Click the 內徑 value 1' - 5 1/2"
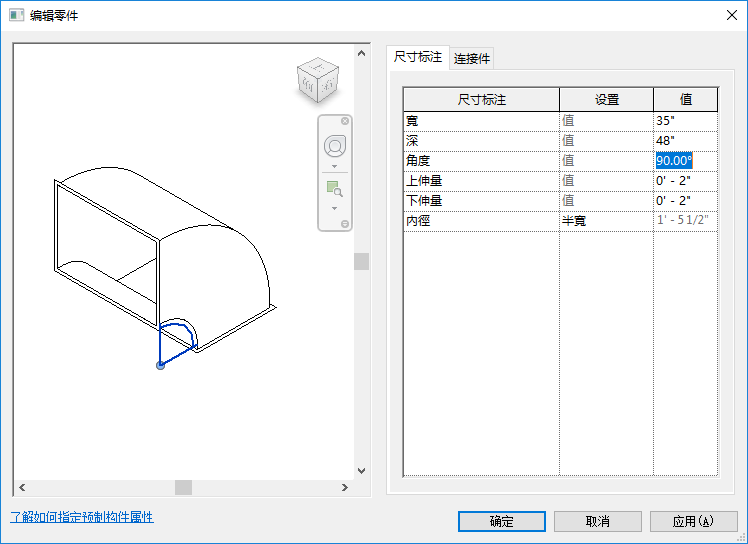748x544 pixels. point(685,221)
